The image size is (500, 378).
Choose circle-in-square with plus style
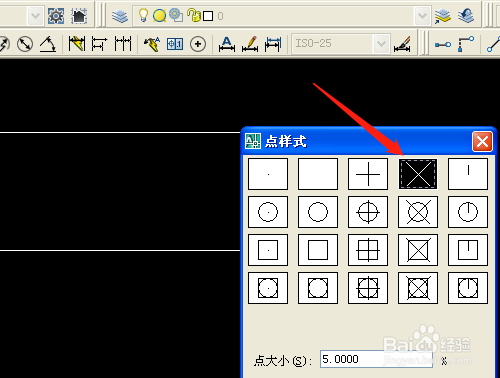pos(368,288)
